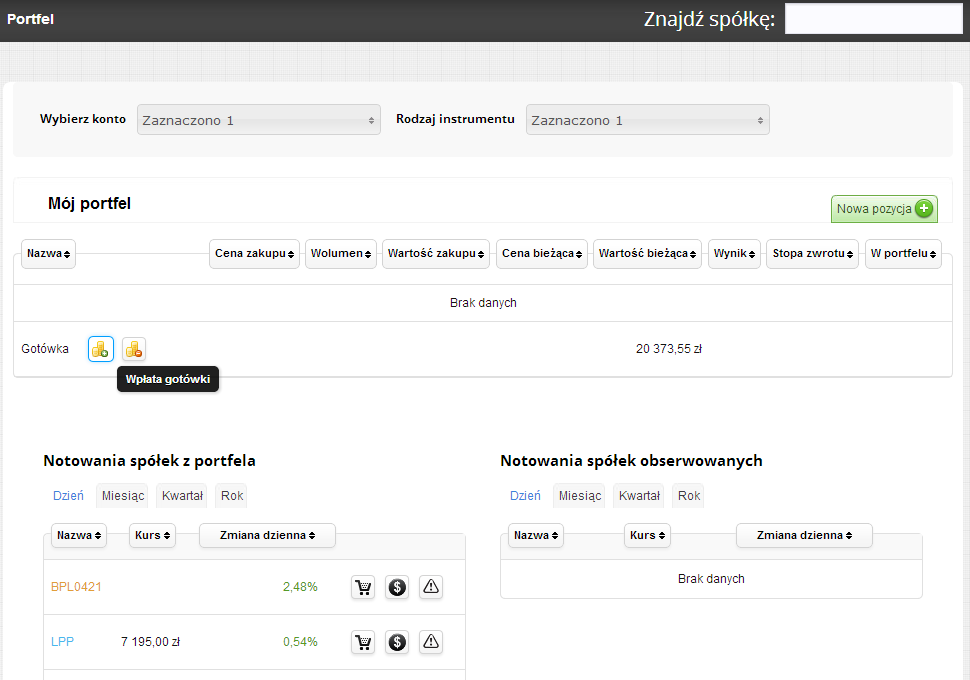Screen dimensions: 970x680
Task: Click the Nowa pozycja button
Action: click(884, 209)
